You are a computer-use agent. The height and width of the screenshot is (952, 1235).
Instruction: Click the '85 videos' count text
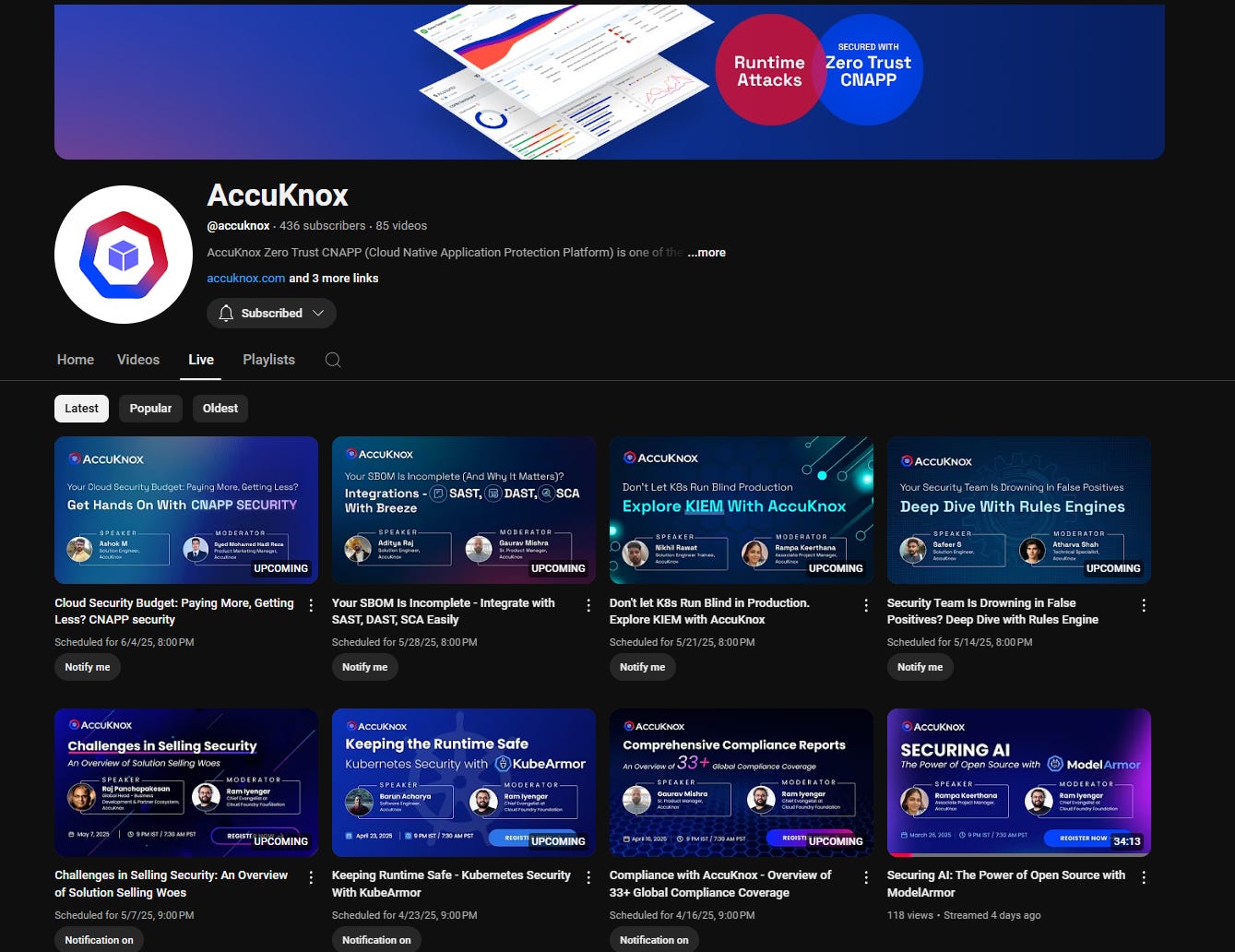pyautogui.click(x=401, y=226)
